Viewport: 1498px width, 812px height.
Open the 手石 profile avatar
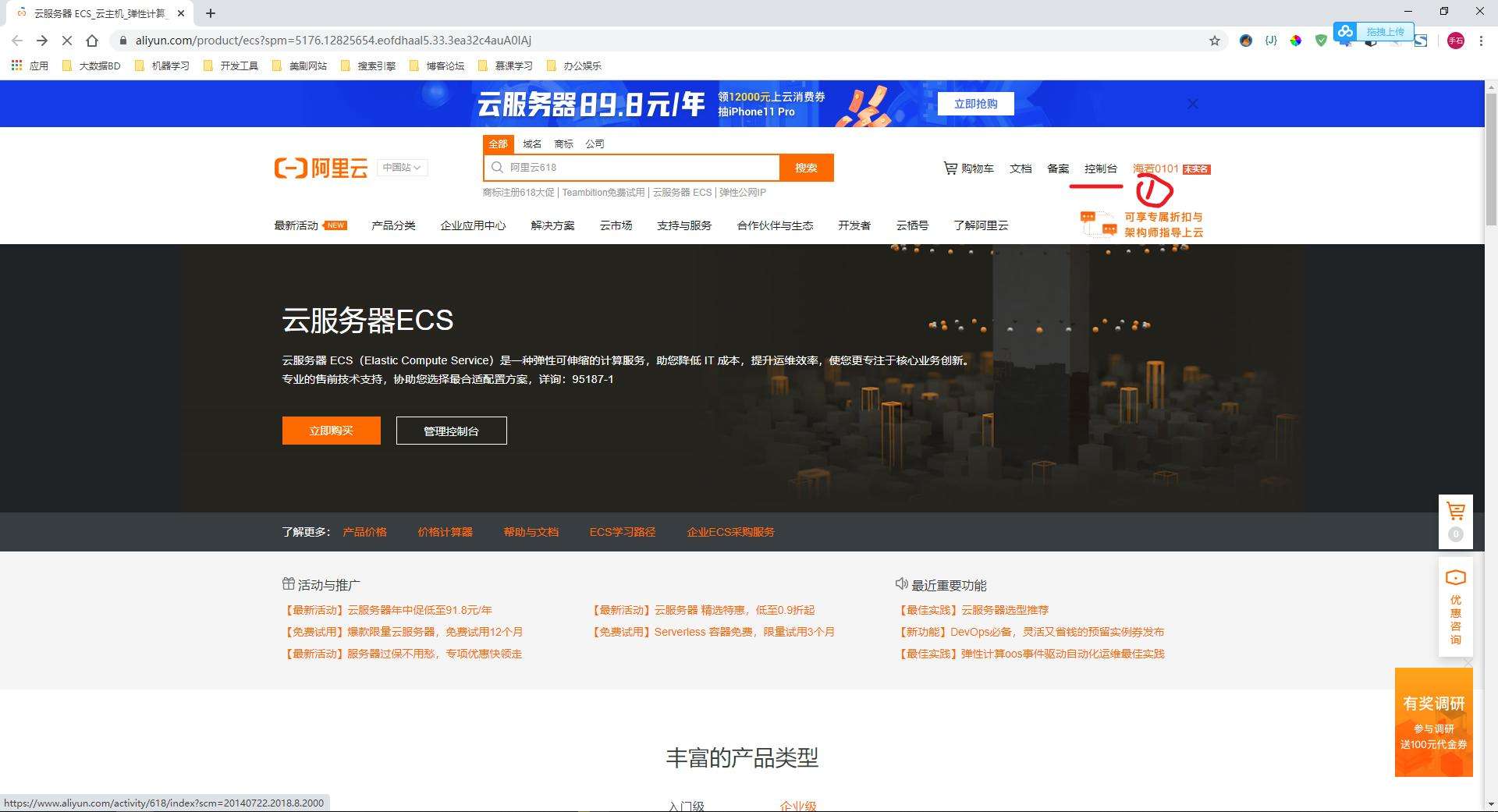coord(1455,41)
